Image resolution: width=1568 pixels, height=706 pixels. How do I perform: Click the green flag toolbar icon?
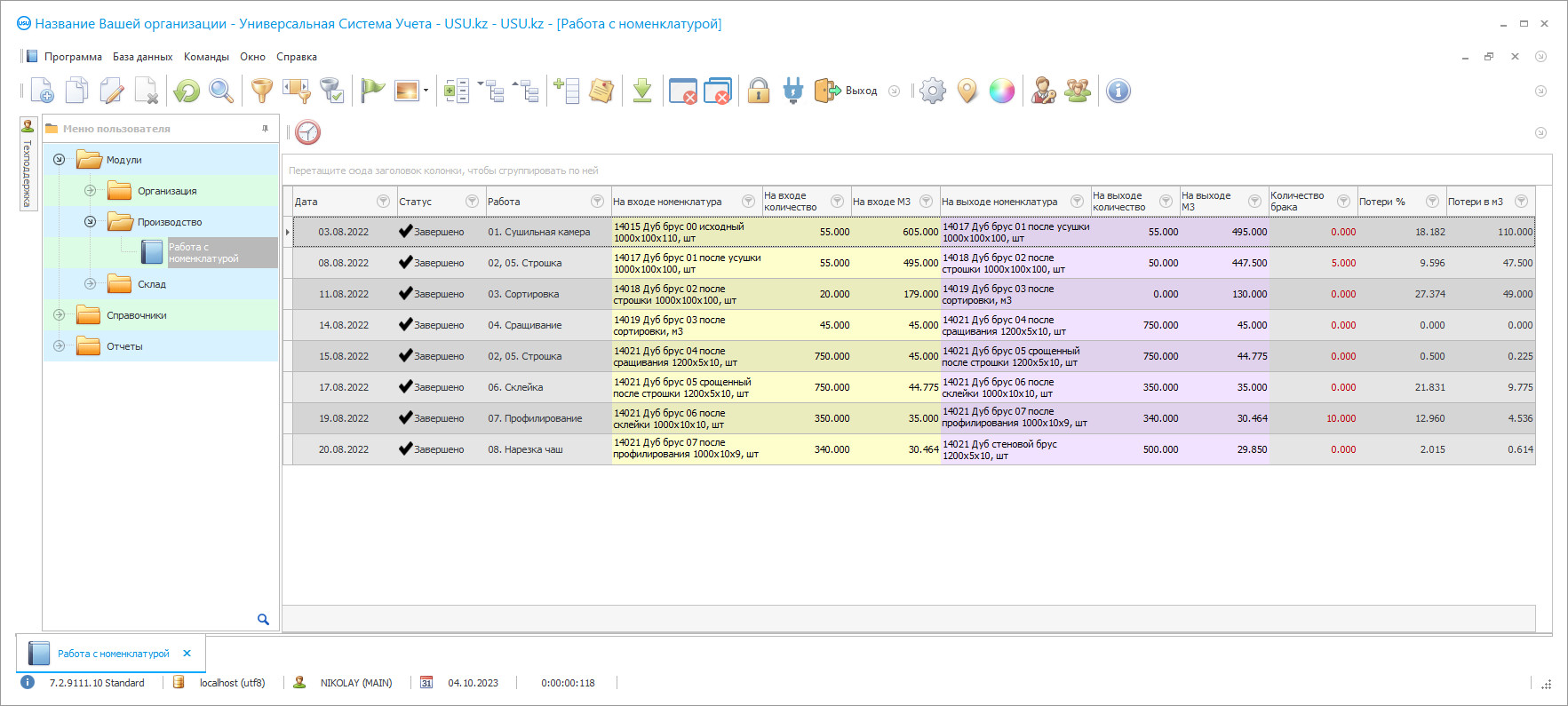(x=372, y=91)
